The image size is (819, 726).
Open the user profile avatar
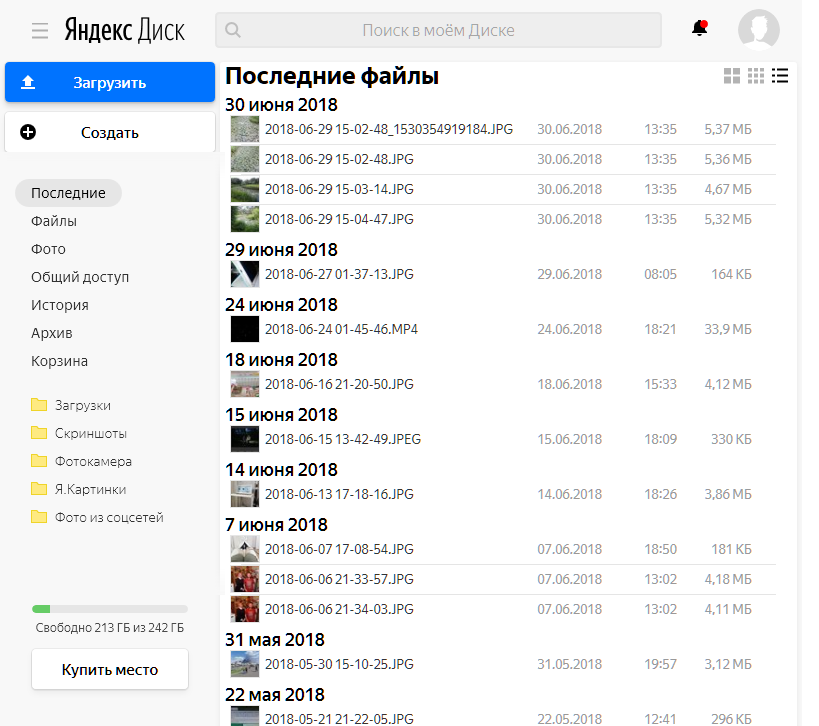coord(758,30)
